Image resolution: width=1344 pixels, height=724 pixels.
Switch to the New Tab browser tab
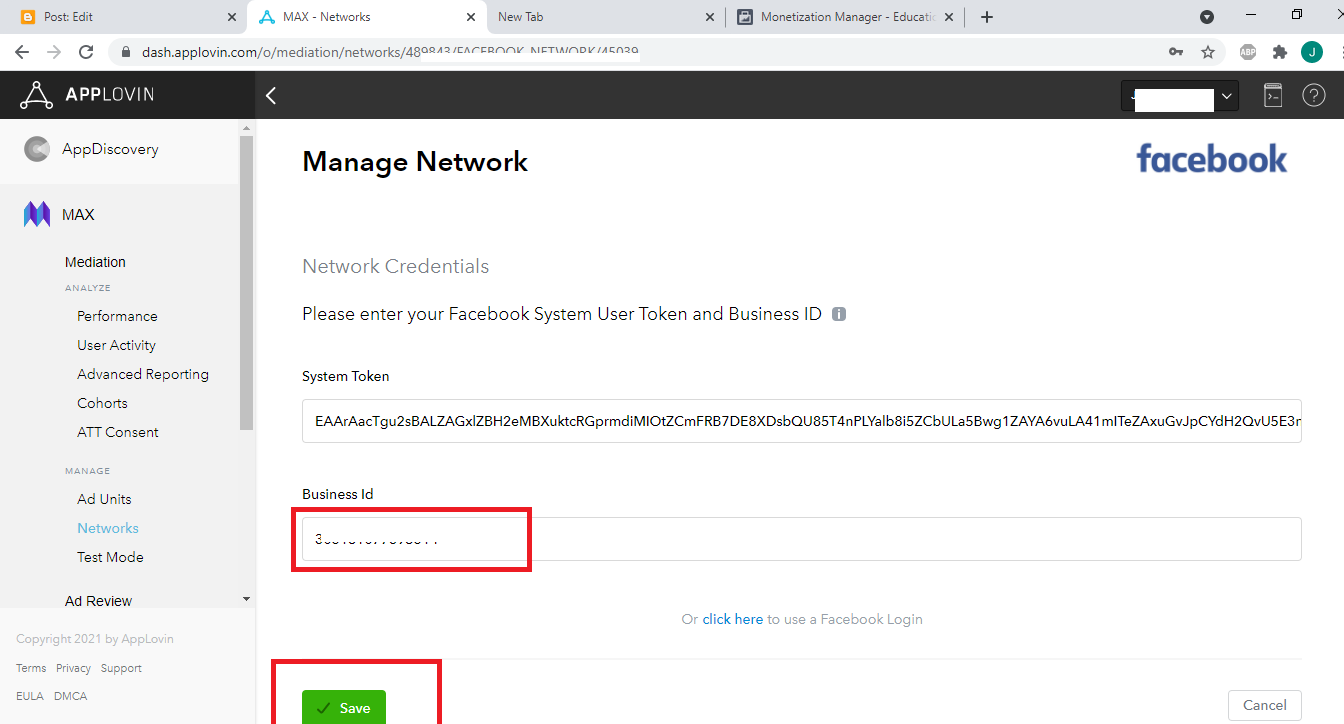pos(605,17)
